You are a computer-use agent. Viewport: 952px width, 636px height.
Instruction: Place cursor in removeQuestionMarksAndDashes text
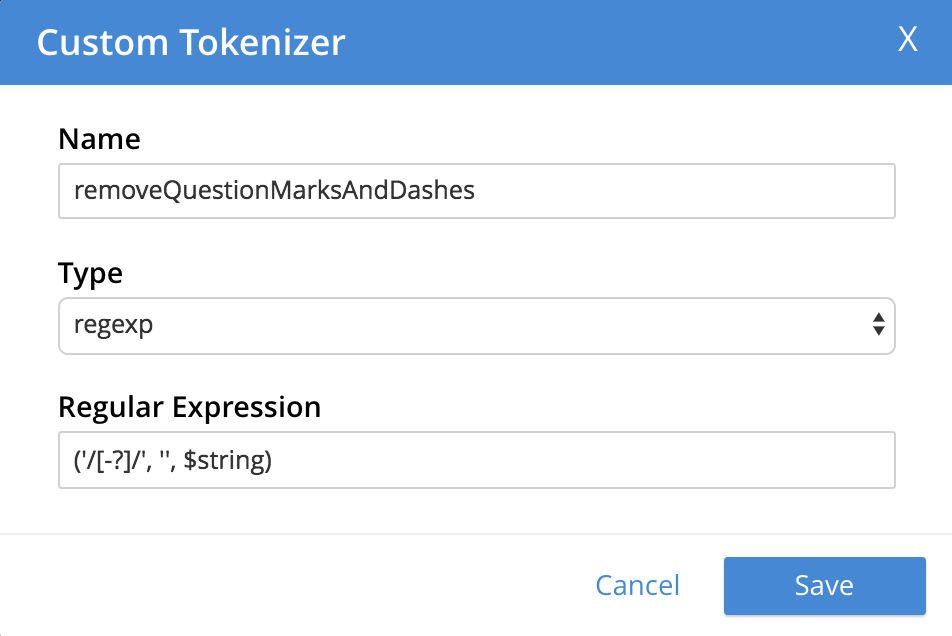[274, 191]
